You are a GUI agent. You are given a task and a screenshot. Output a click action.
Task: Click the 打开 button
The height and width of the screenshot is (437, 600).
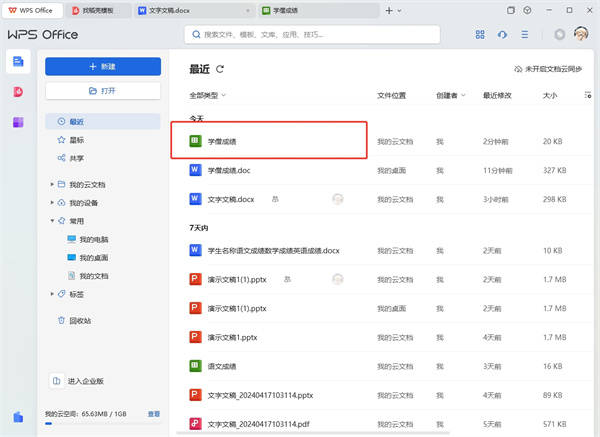tap(103, 91)
